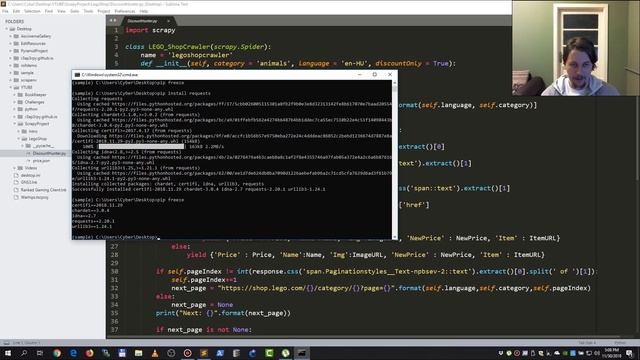Click the 'import scrapy' line
The width and height of the screenshot is (640, 360).
[x=150, y=30]
